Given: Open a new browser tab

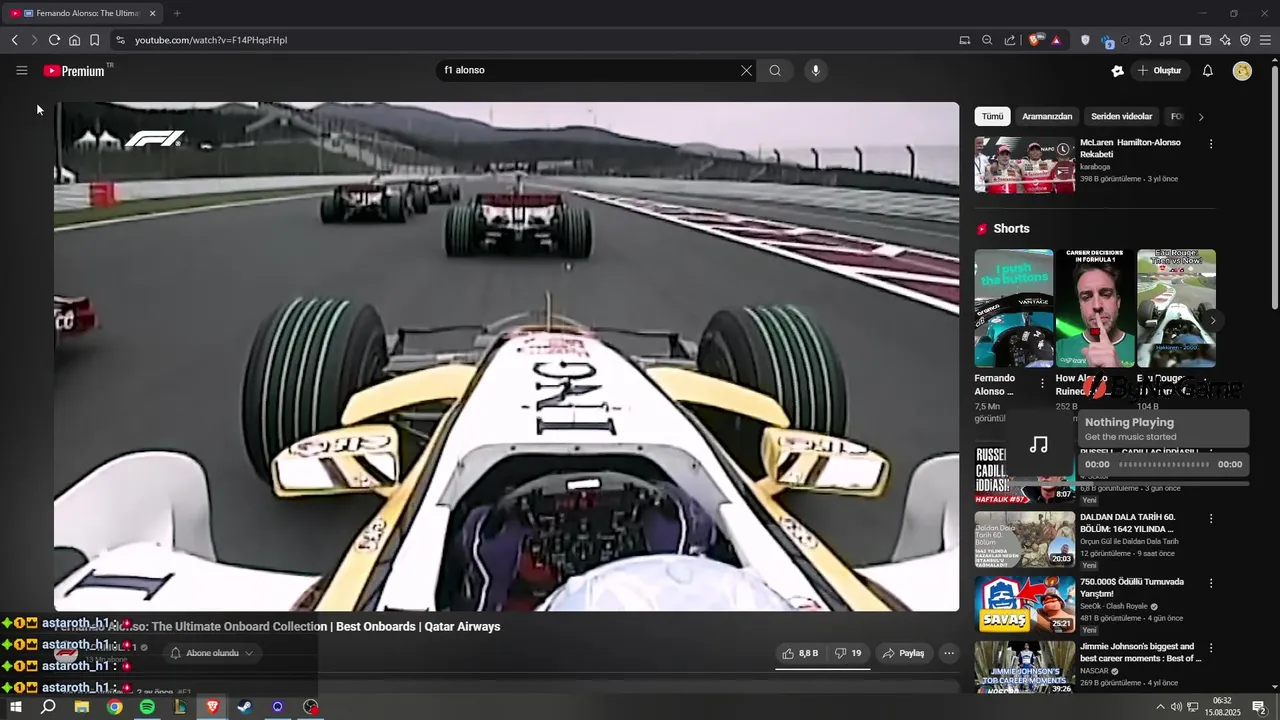Looking at the screenshot, I should click(x=177, y=13).
